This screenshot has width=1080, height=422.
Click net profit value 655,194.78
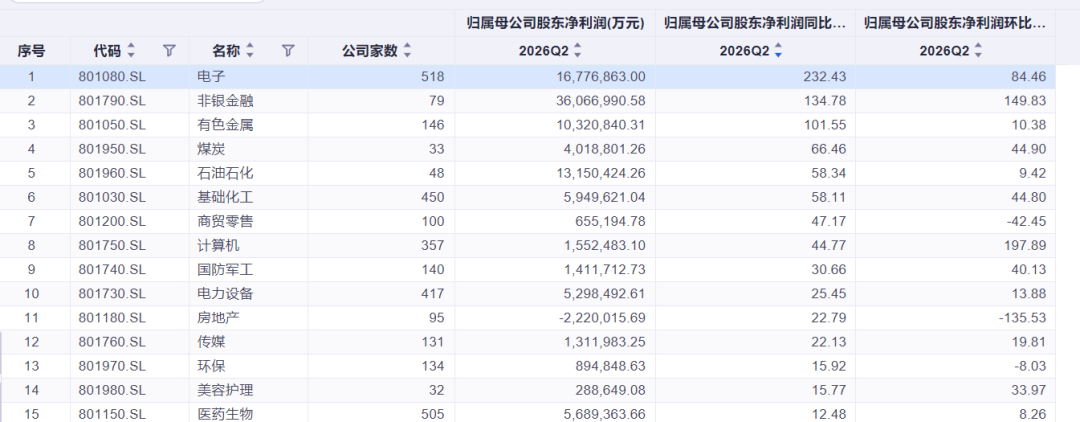pyautogui.click(x=610, y=222)
